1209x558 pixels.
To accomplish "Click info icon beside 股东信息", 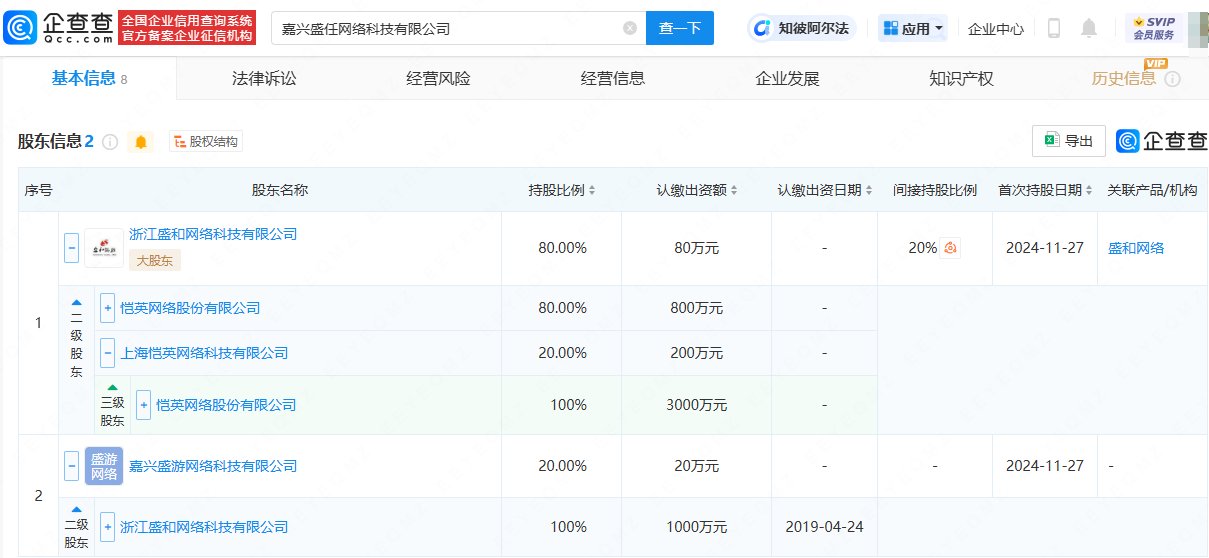I will pyautogui.click(x=110, y=142).
